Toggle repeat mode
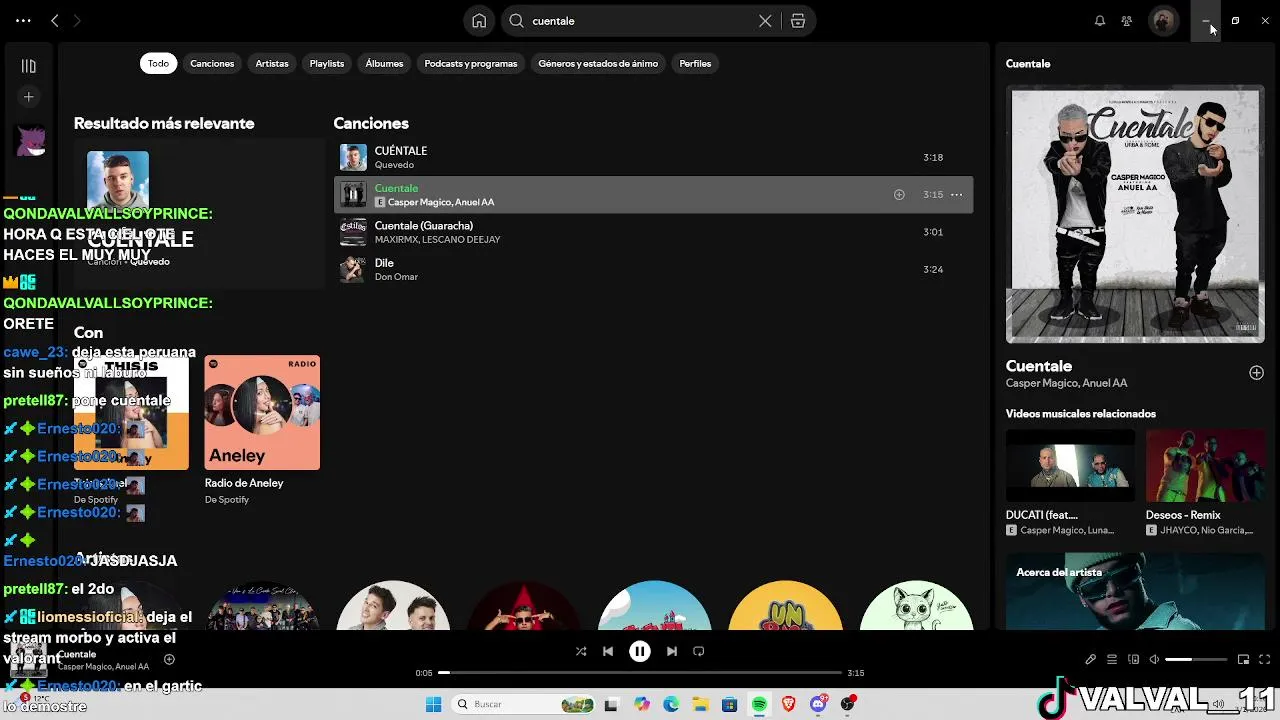Screen dimensions: 1280x720 699,651
